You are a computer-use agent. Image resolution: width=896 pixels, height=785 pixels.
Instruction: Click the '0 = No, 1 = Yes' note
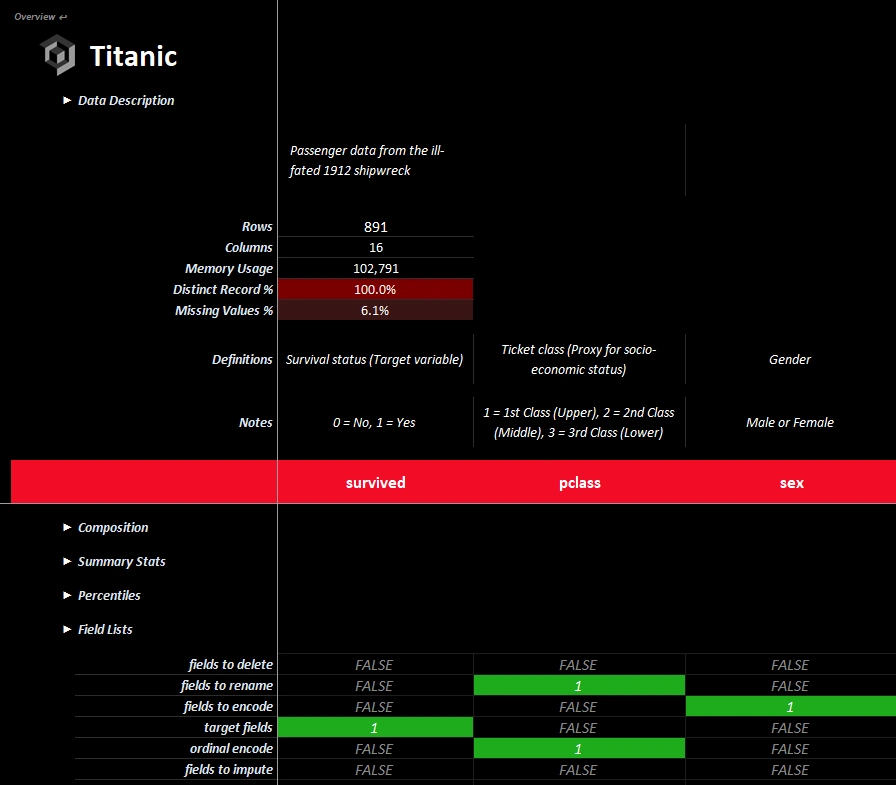click(x=375, y=422)
